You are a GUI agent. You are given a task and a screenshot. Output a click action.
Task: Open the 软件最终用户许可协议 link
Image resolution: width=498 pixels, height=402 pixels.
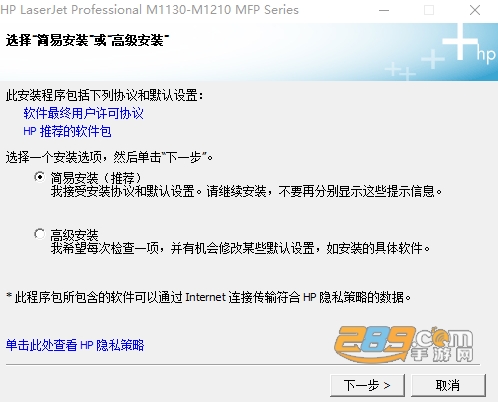[x=83, y=113]
